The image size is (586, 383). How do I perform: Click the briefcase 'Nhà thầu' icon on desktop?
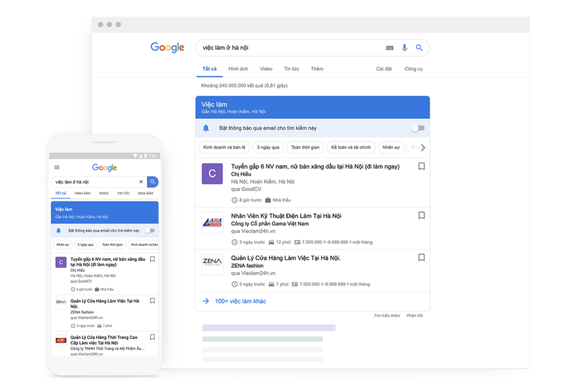coord(268,200)
